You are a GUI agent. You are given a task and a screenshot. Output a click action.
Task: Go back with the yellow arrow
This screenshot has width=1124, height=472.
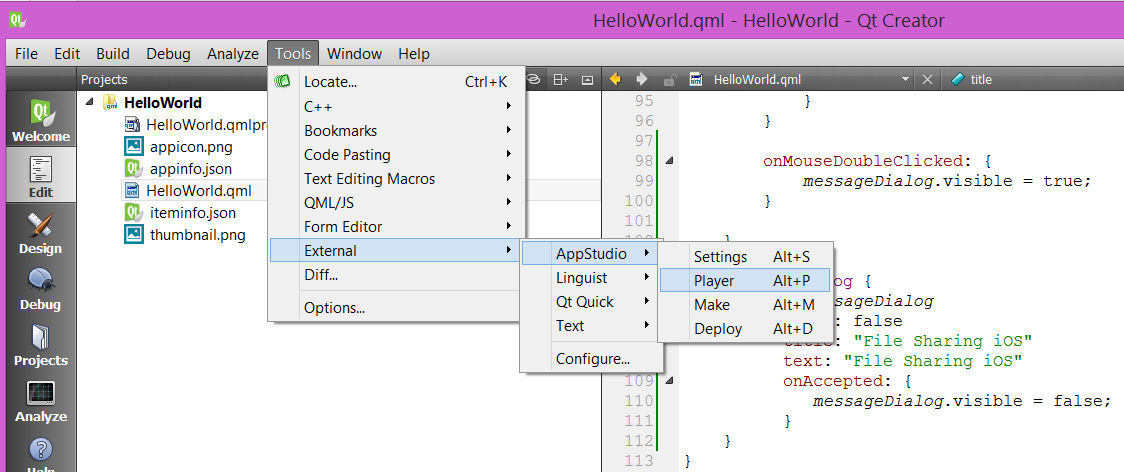tap(615, 79)
